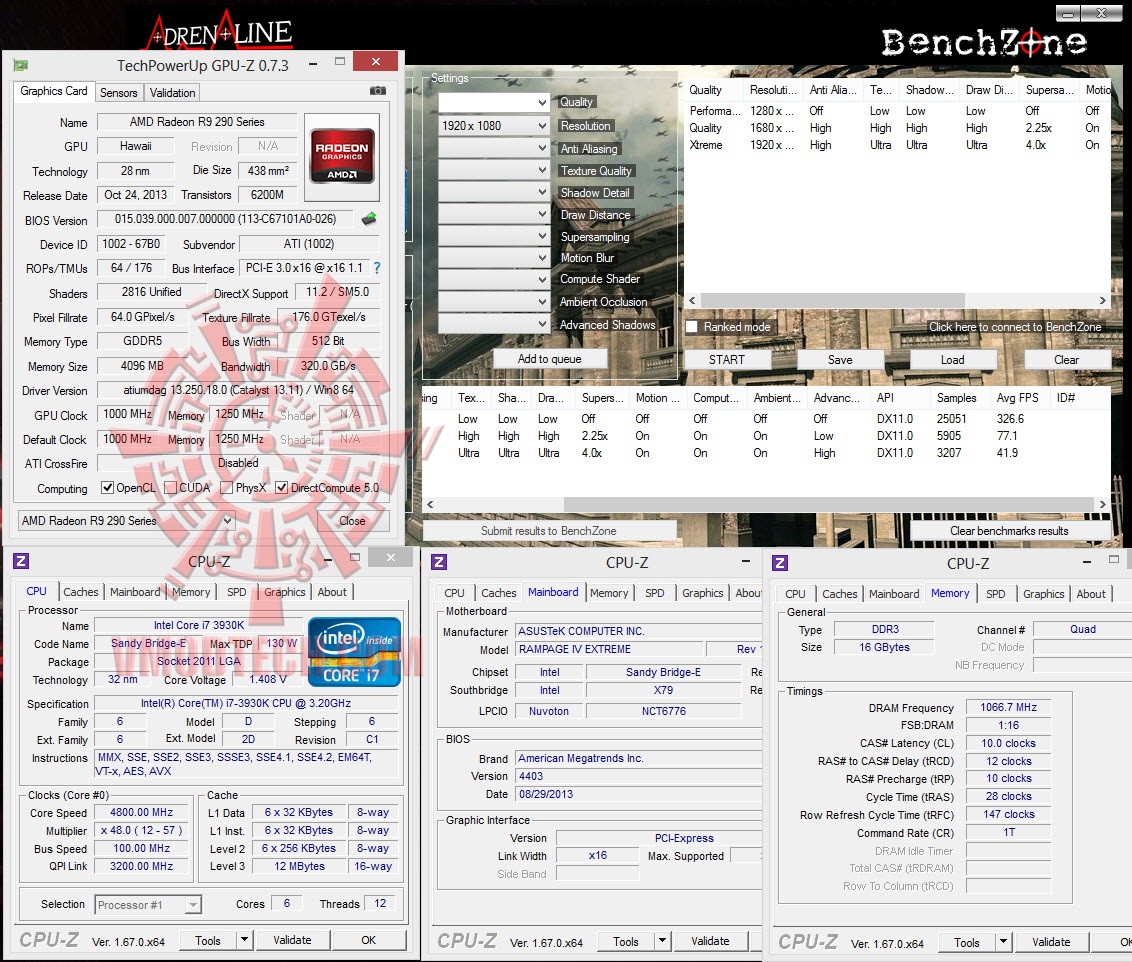This screenshot has width=1132, height=962.
Task: Click the GPU Clock 1000 MHz field
Action: [x=127, y=414]
